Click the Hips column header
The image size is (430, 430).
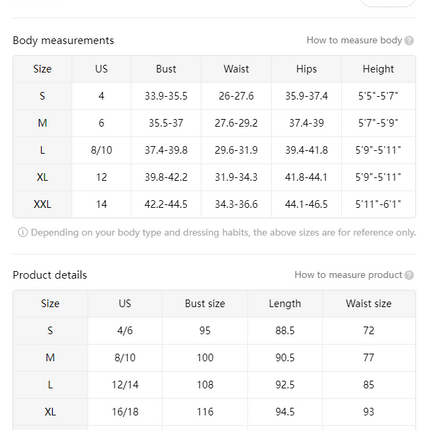pos(306,69)
